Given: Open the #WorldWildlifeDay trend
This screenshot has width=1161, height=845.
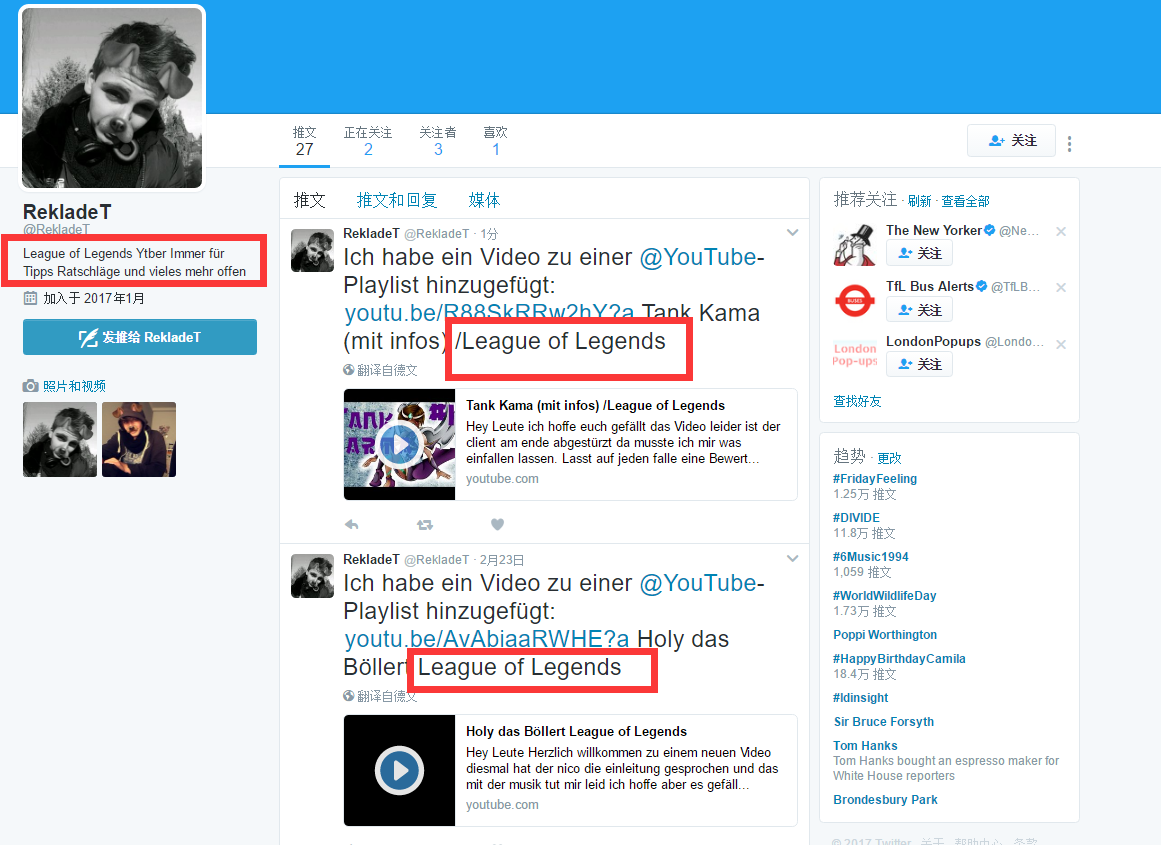Looking at the screenshot, I should pos(885,595).
